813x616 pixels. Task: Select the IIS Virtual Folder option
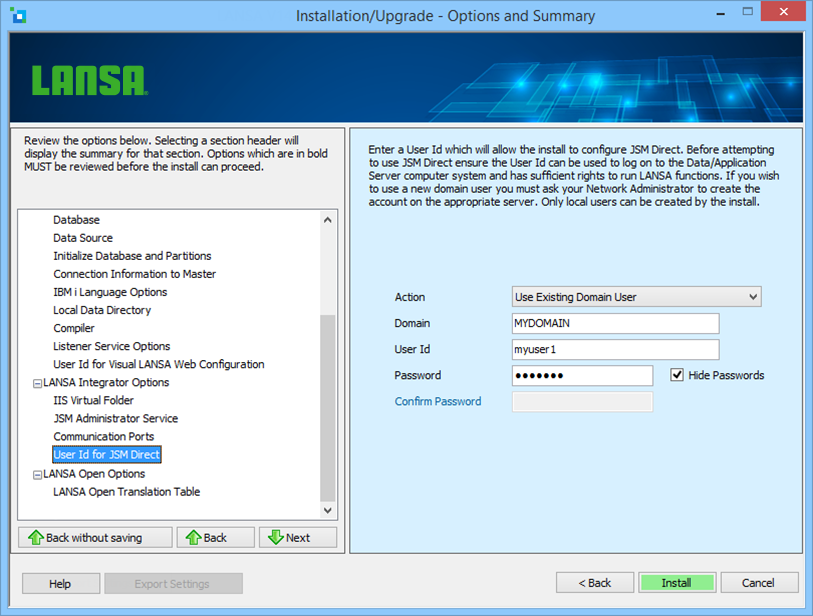point(93,400)
